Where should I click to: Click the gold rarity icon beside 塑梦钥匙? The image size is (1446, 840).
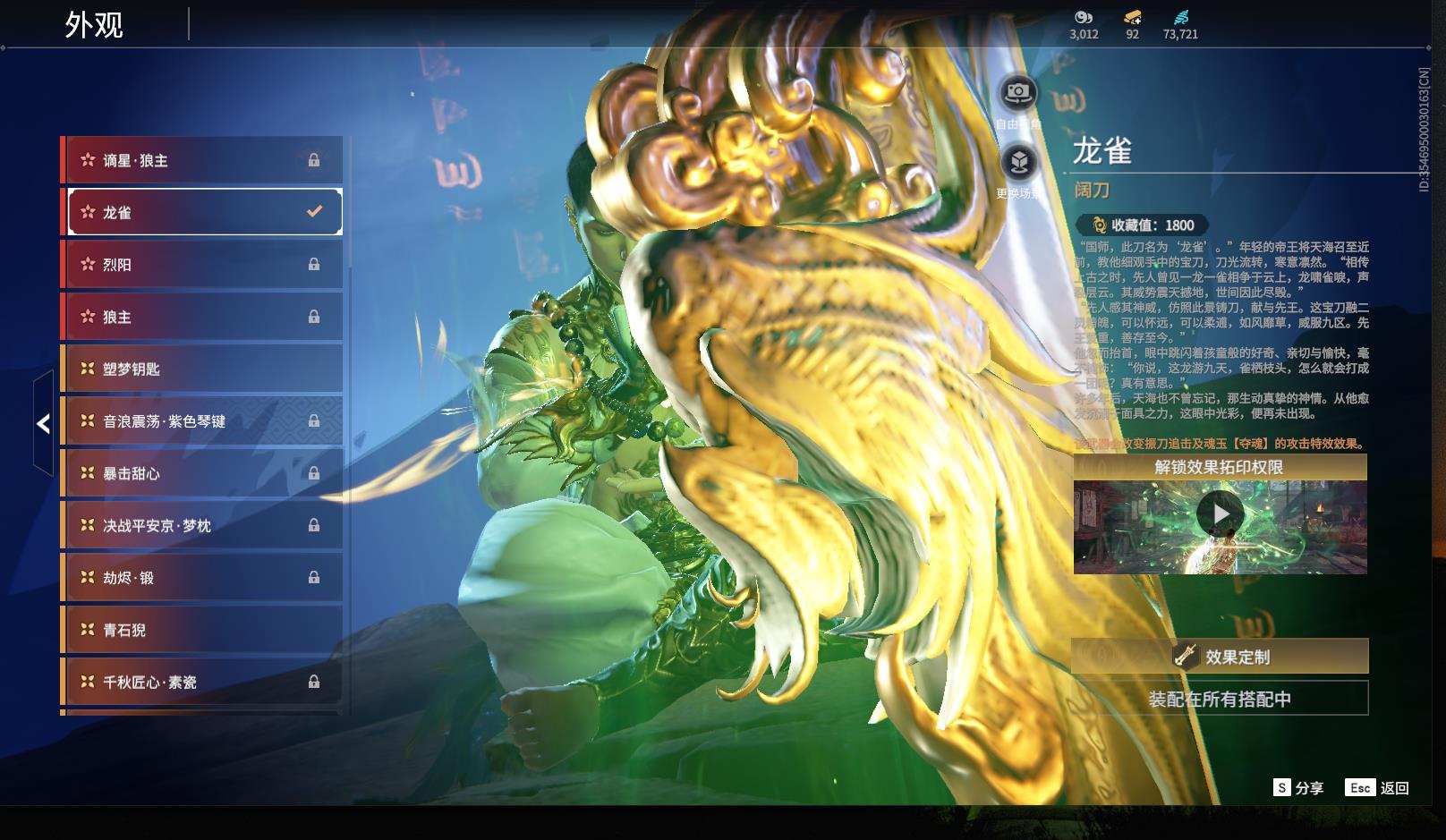[x=88, y=369]
